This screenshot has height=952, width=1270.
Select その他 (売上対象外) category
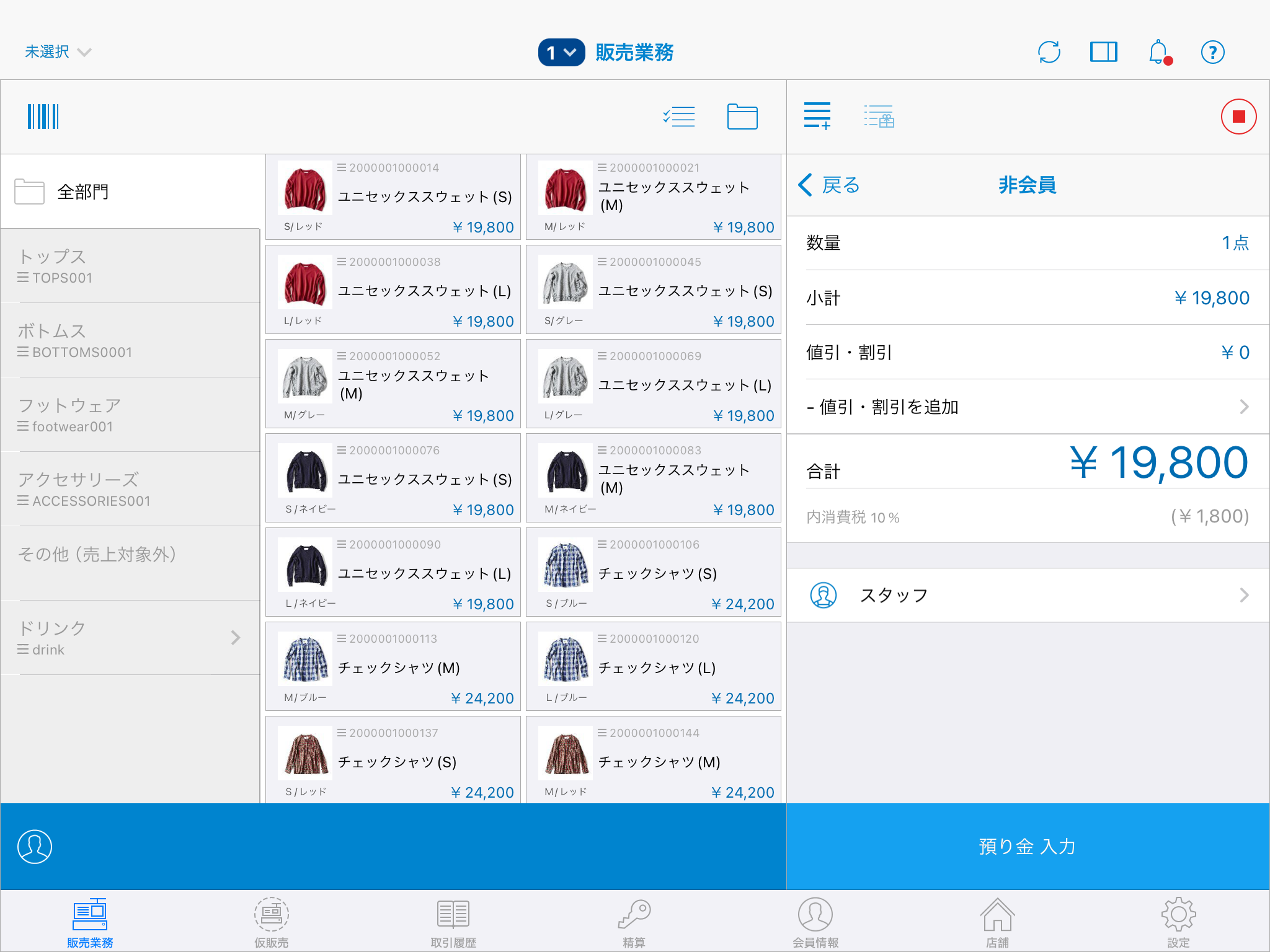[x=130, y=563]
